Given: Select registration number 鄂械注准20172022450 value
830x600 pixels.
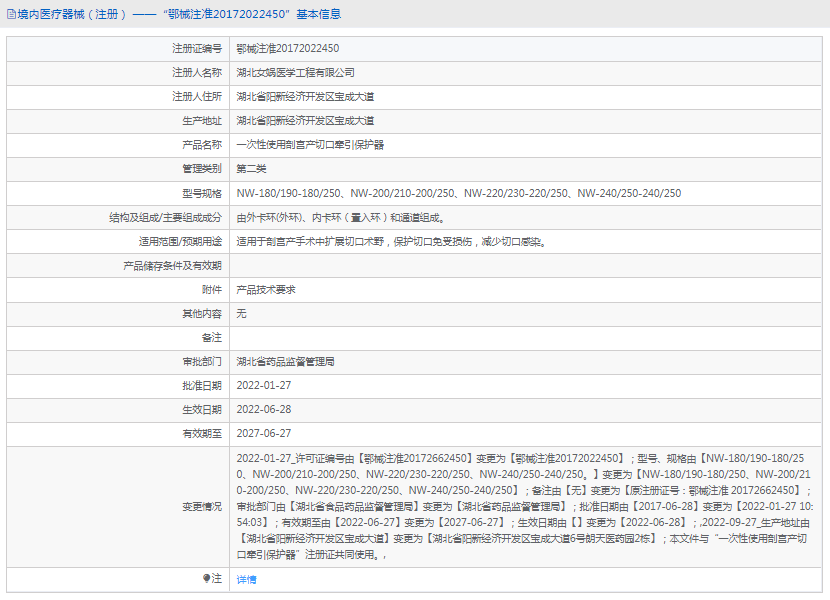Looking at the screenshot, I should click(x=287, y=48).
